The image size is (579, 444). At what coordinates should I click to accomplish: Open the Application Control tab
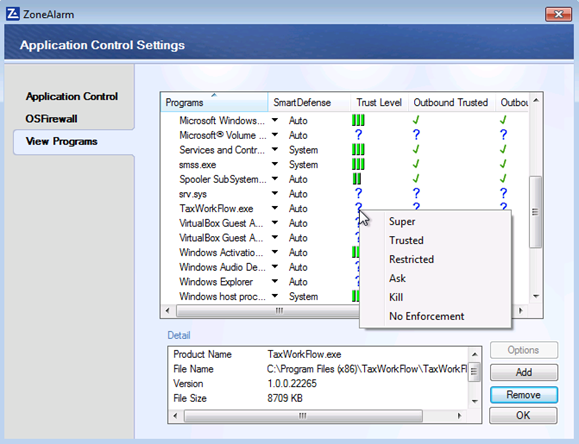(72, 96)
